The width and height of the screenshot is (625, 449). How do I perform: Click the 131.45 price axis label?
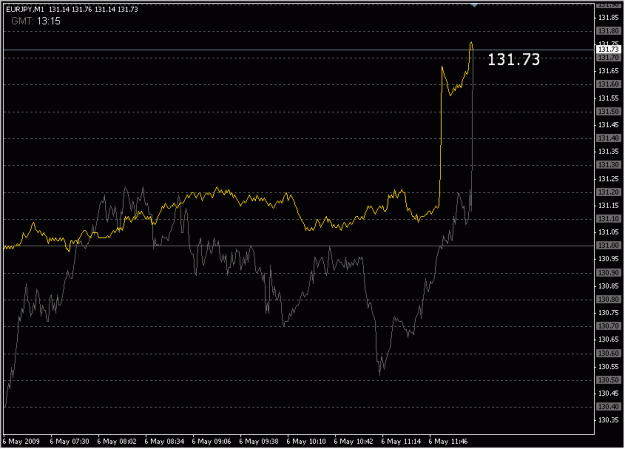click(609, 125)
